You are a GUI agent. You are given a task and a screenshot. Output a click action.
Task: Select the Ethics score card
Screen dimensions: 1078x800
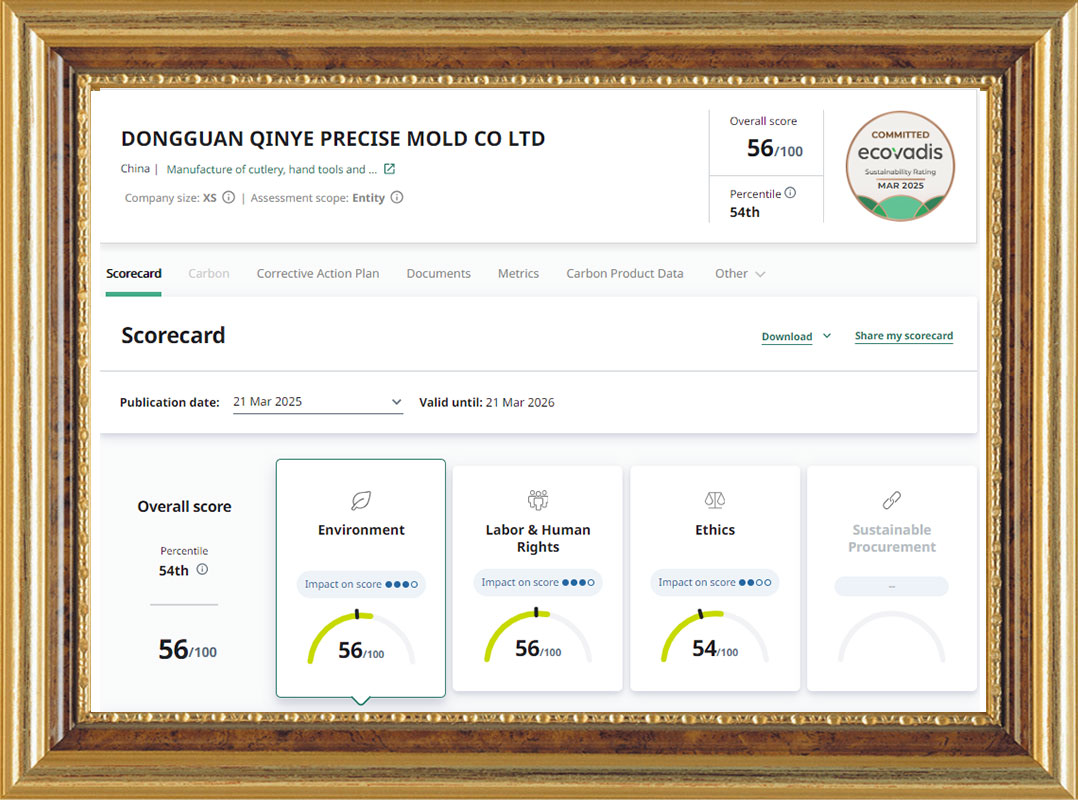point(715,578)
